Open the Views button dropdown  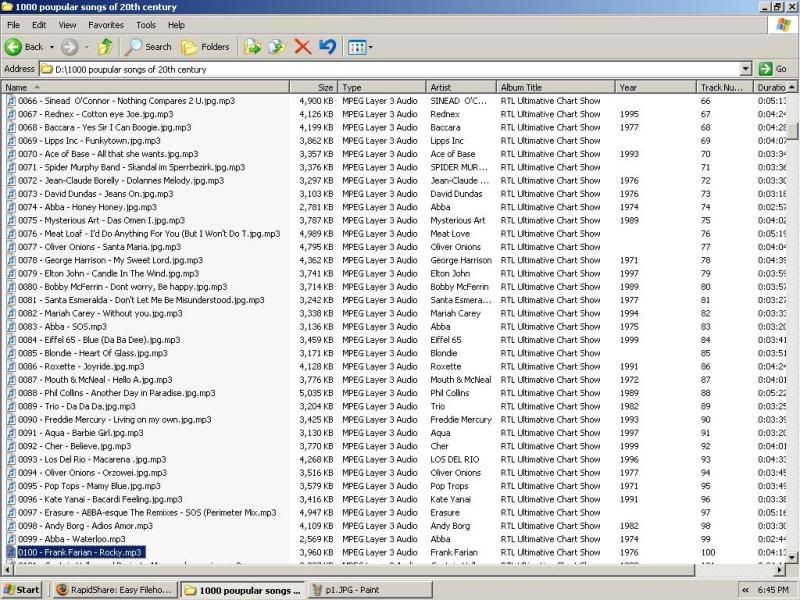pos(359,47)
